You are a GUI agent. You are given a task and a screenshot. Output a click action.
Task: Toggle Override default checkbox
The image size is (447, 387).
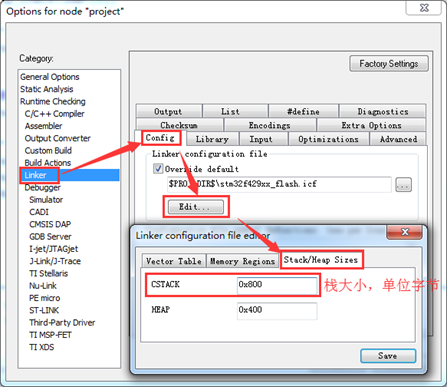pos(158,169)
